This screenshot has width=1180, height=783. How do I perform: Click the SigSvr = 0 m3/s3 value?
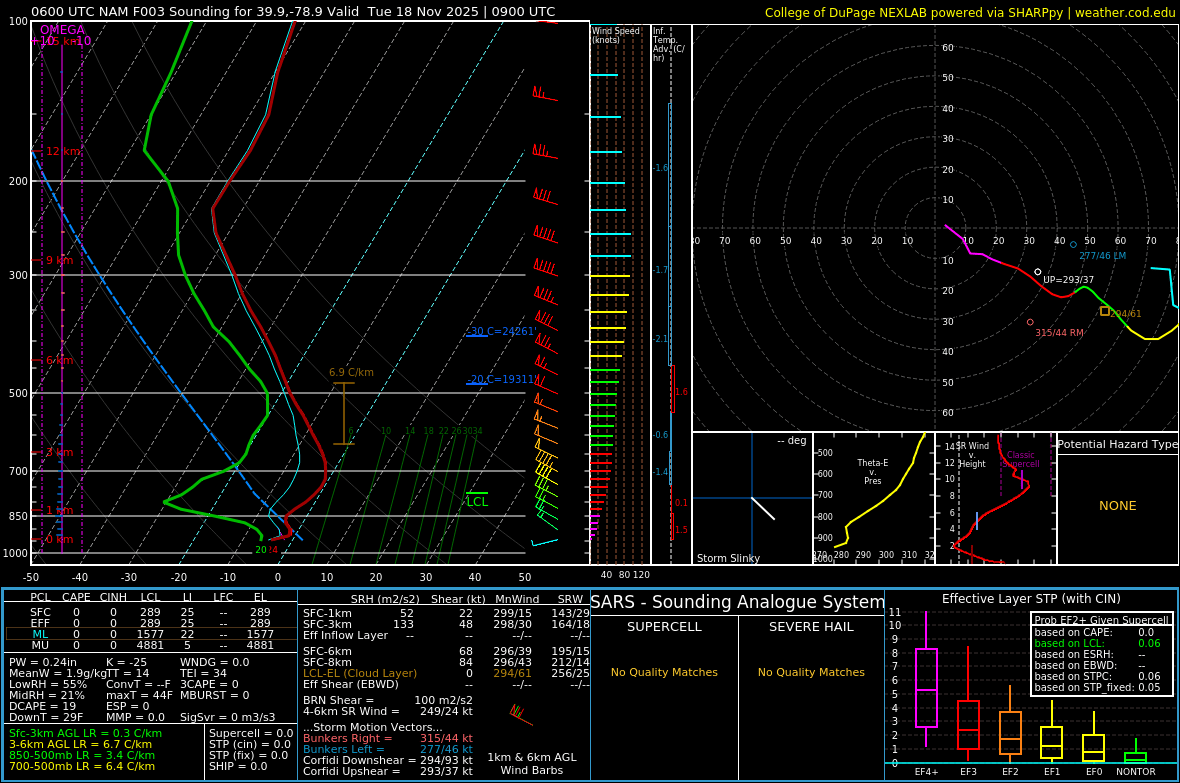point(227,717)
